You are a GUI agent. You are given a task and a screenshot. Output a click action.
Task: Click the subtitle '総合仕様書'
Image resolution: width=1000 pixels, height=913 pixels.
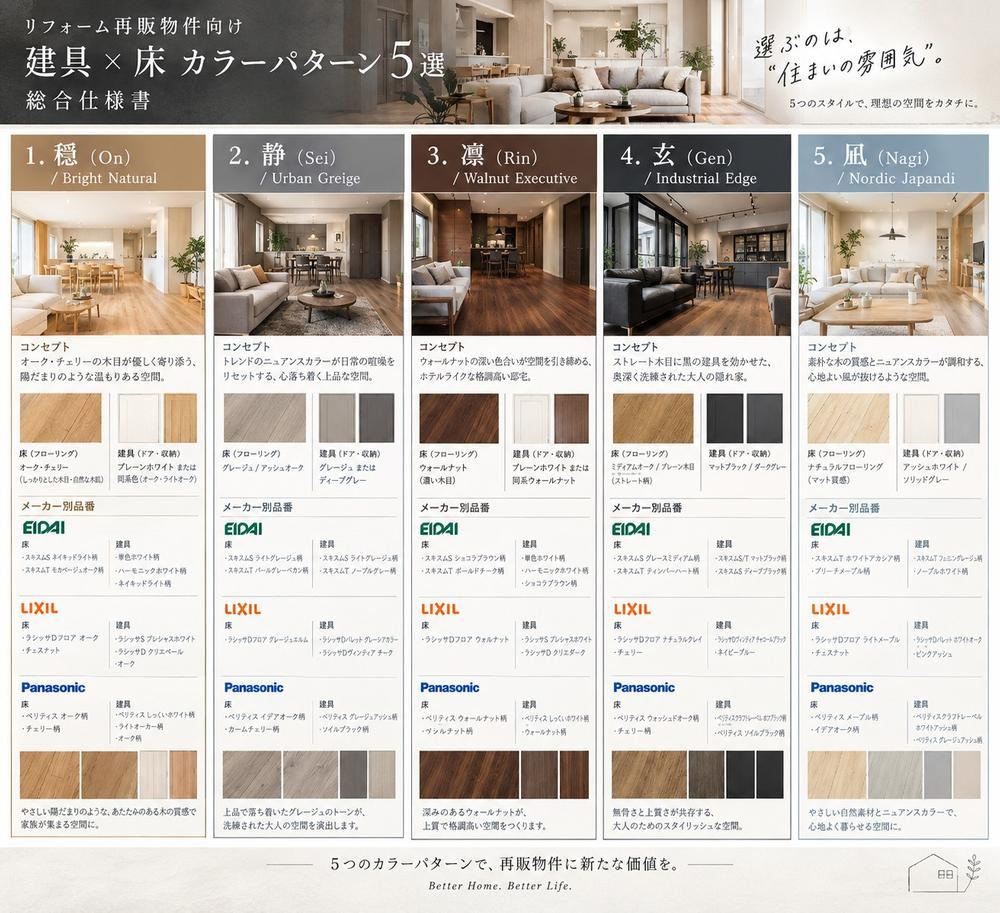(x=88, y=101)
